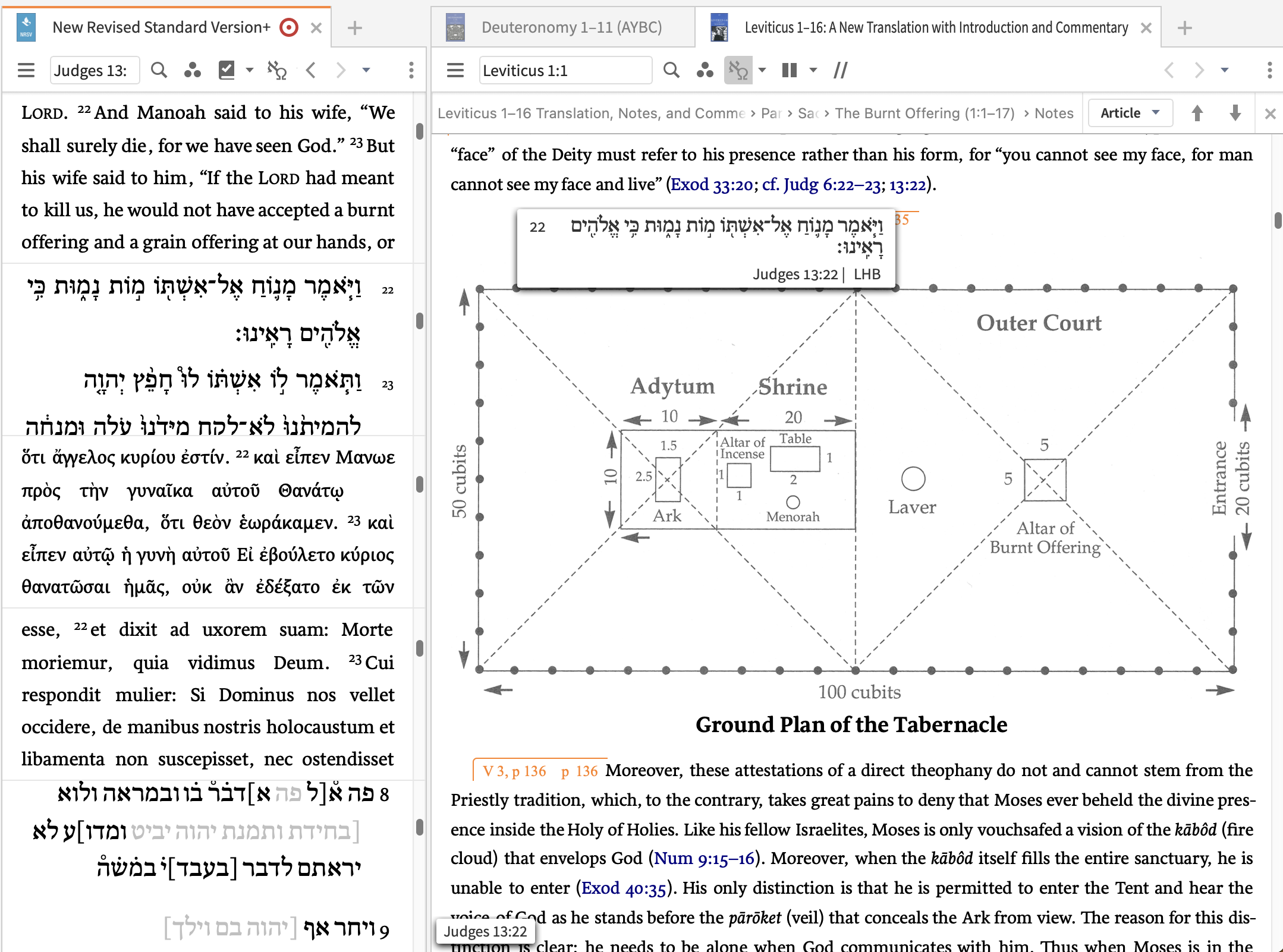Viewport: 1283px width, 952px height.
Task: Go back in NRSV panel history
Action: point(310,70)
